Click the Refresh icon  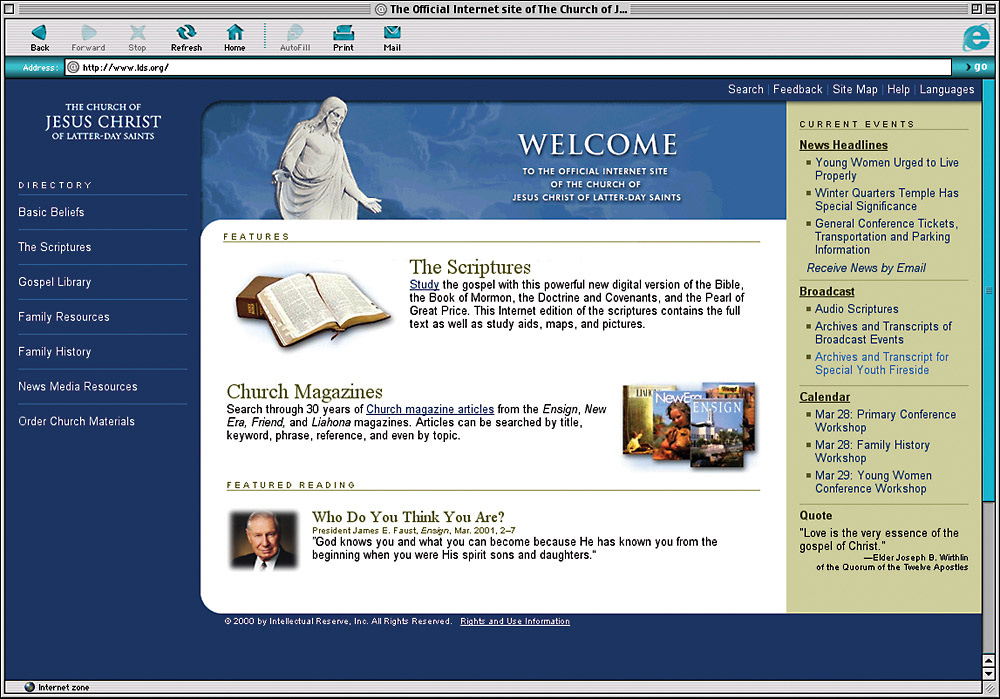tap(186, 33)
